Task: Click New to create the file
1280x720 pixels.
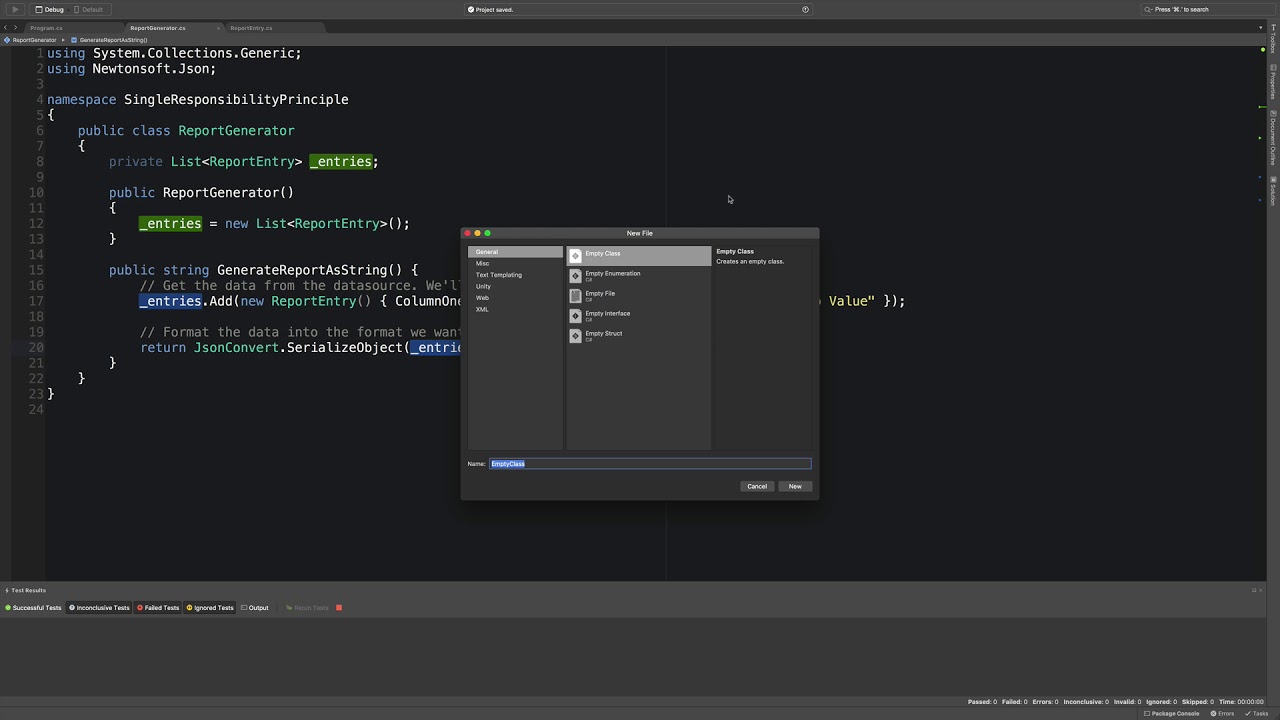Action: [795, 486]
